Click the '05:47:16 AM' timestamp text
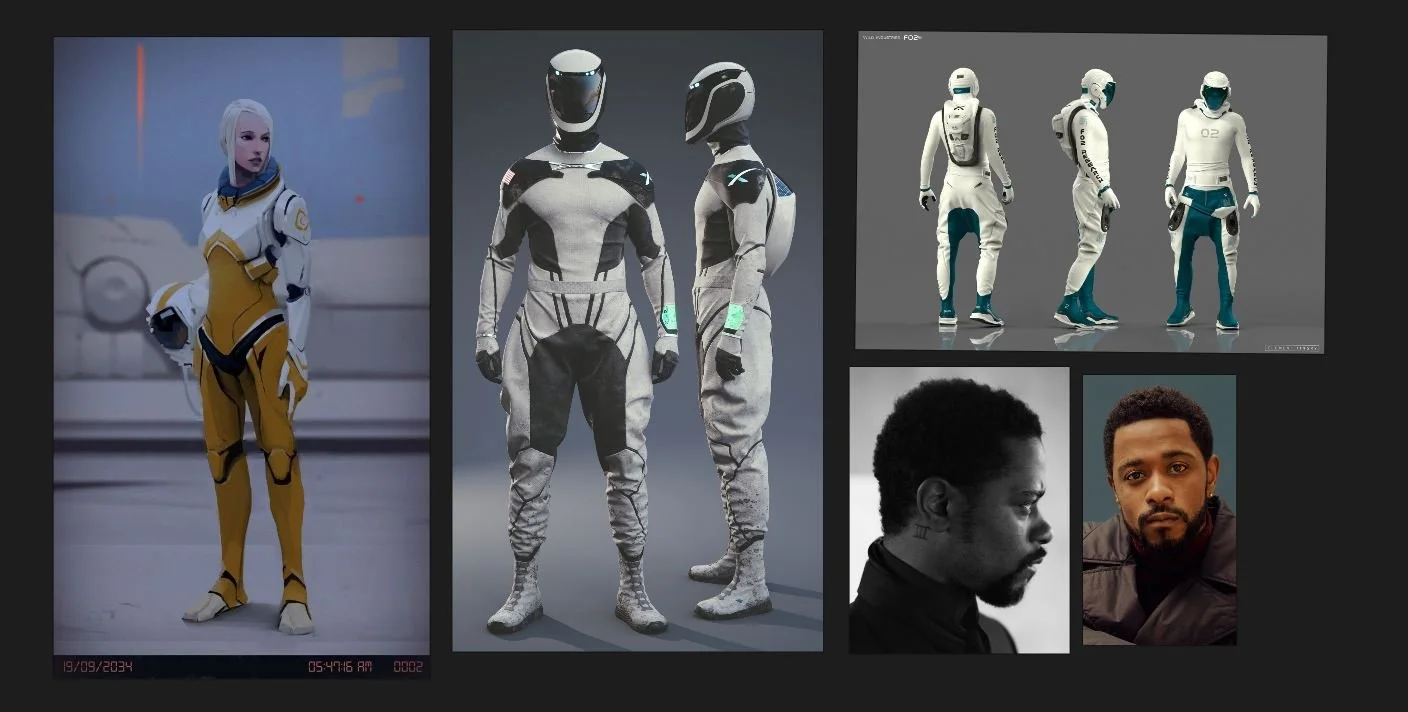1408x712 pixels. [340, 666]
